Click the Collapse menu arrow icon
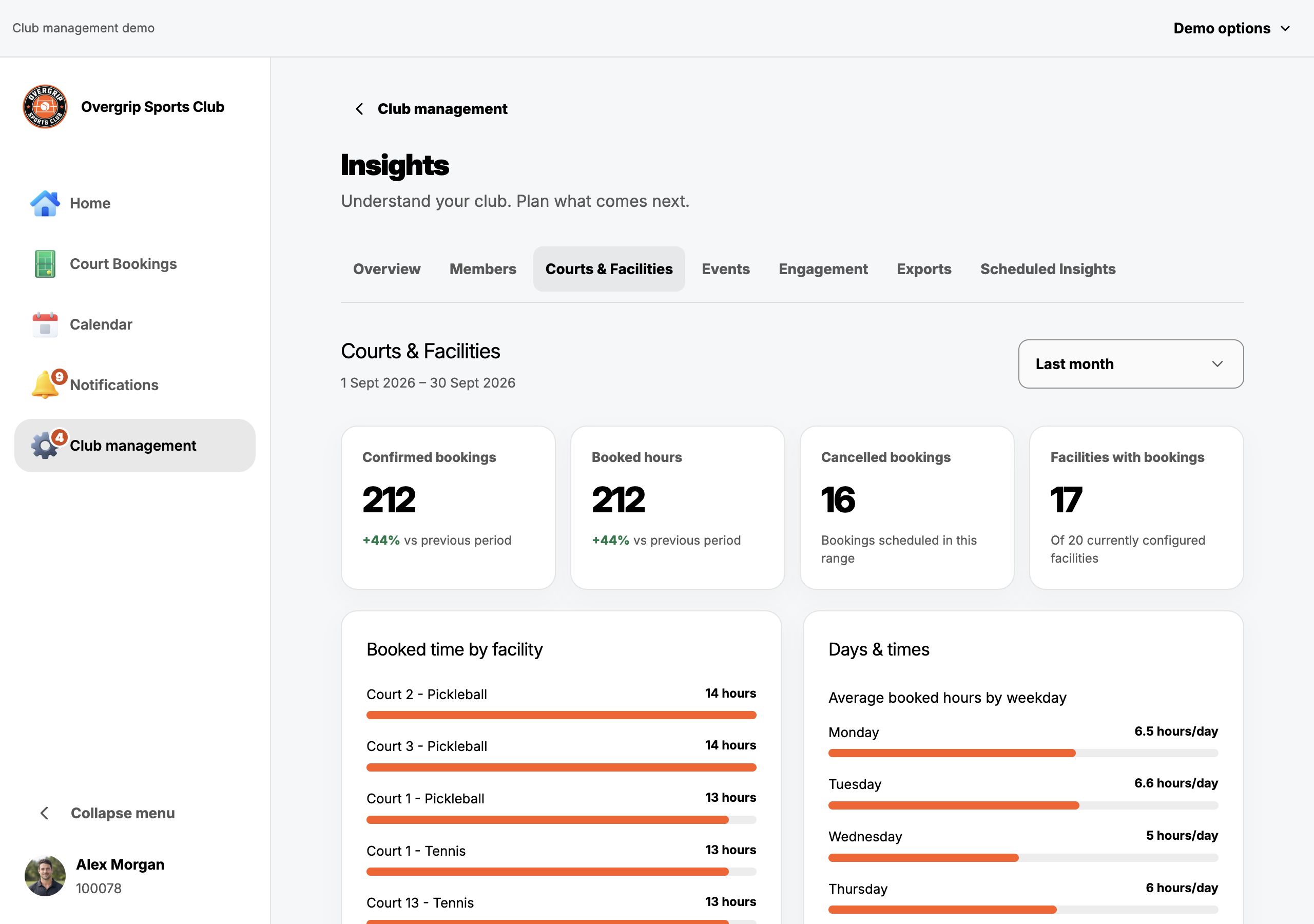Image resolution: width=1314 pixels, height=924 pixels. pyautogui.click(x=45, y=814)
